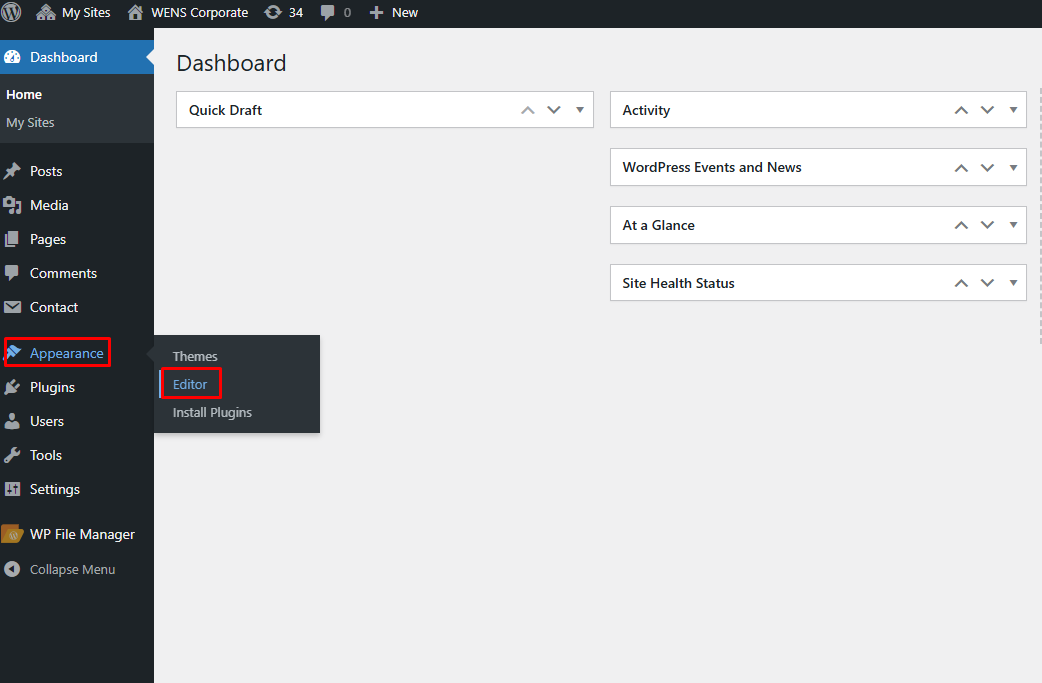The width and height of the screenshot is (1042, 683).
Task: Open Settings via the wrench-style sidebar icon
Action: (14, 489)
